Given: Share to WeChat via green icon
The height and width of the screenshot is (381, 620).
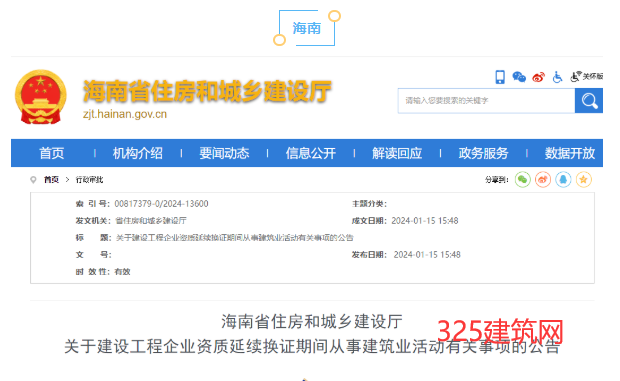Looking at the screenshot, I should point(522,180).
